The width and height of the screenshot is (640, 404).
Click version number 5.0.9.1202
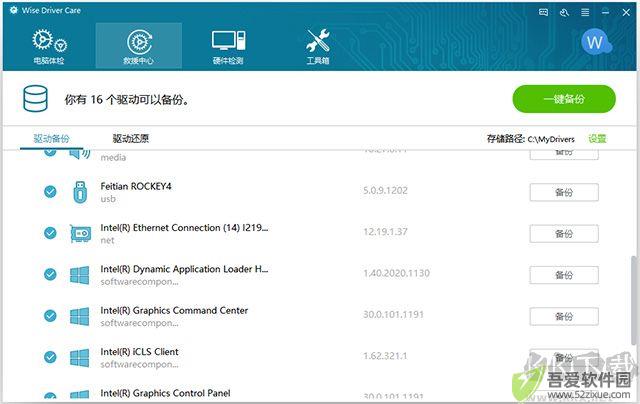(x=385, y=191)
